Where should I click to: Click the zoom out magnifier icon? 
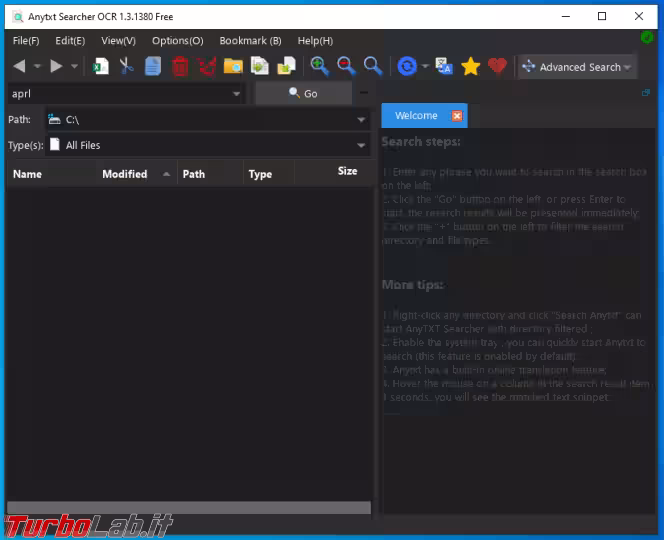pos(346,66)
